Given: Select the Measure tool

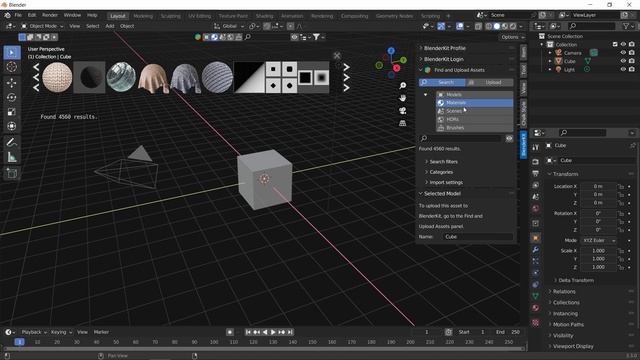Looking at the screenshot, I should (x=12, y=157).
